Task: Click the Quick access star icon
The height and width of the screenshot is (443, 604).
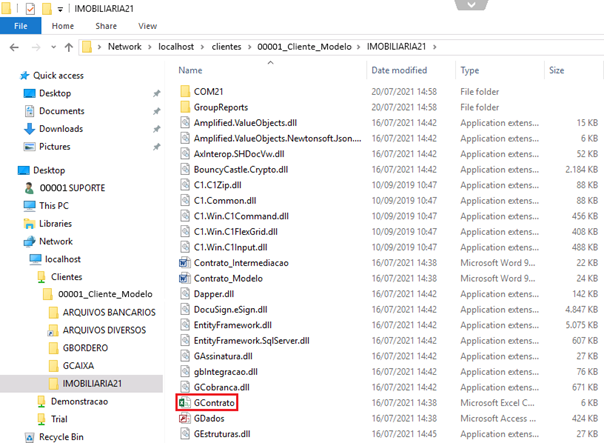Action: pos(24,76)
